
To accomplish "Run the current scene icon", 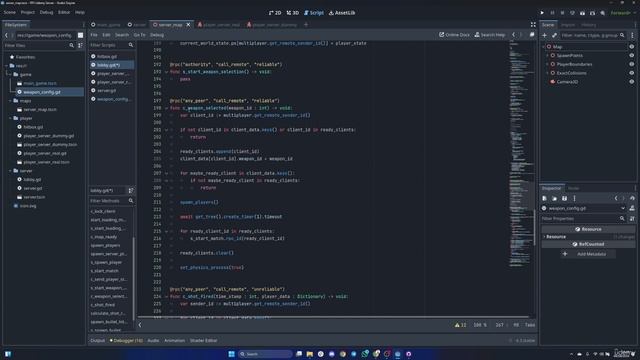I will (582, 13).
